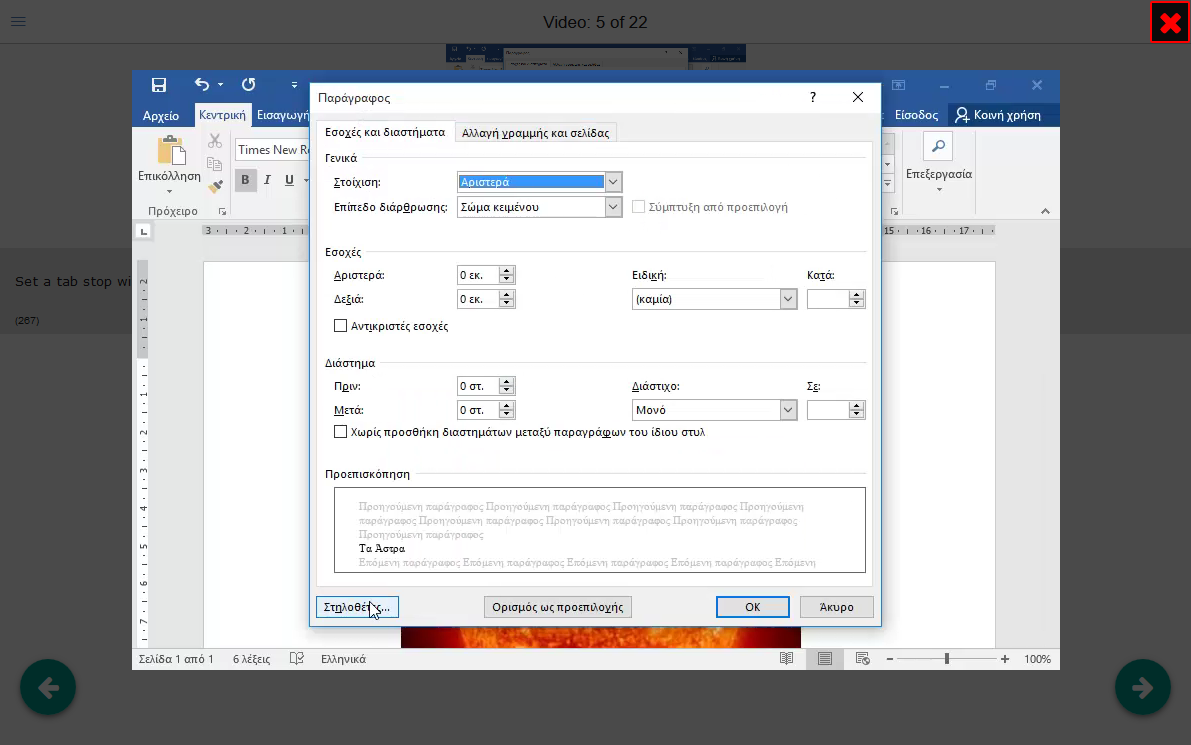Click the Save icon in Word's title bar
Image resolution: width=1191 pixels, height=745 pixels.
tap(158, 85)
